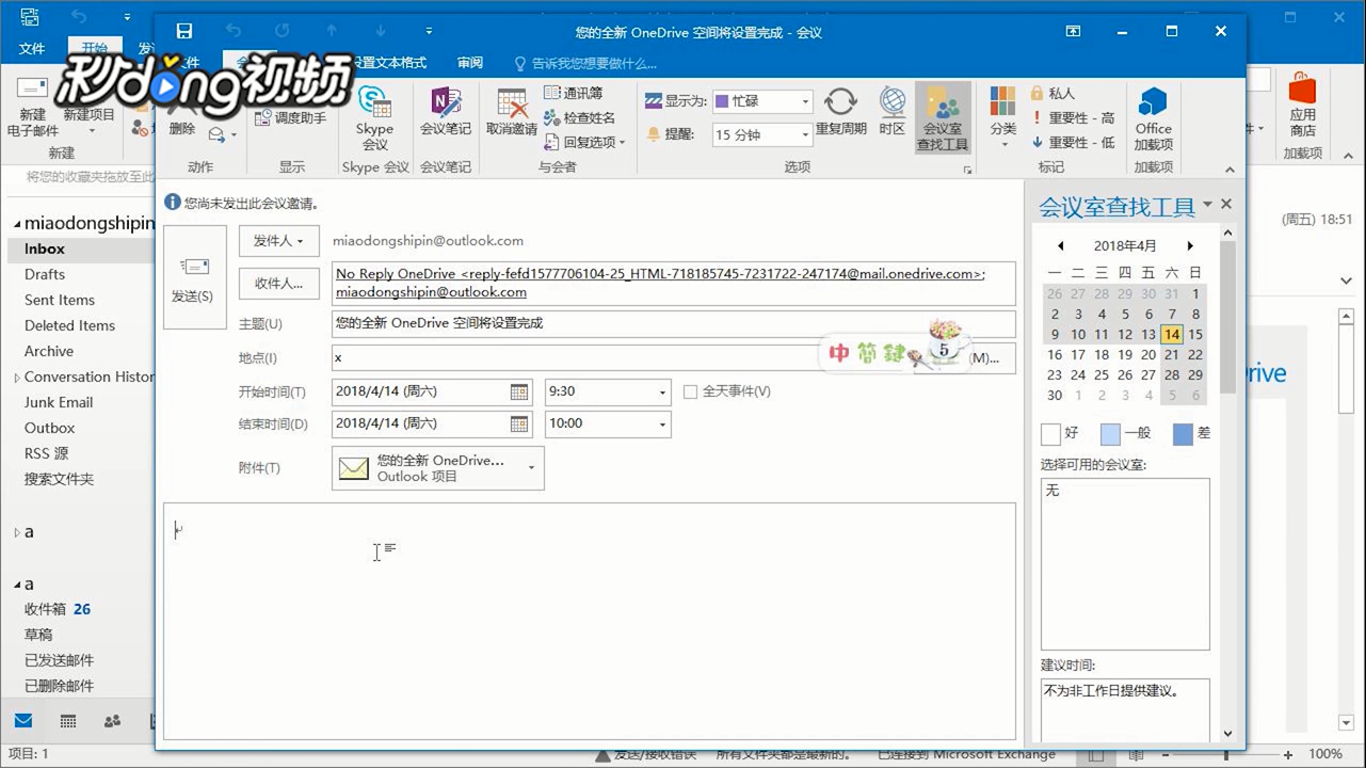Screen dimensions: 1366x768
Task: Switch to Calendar view in navigation bar
Action: pos(68,721)
